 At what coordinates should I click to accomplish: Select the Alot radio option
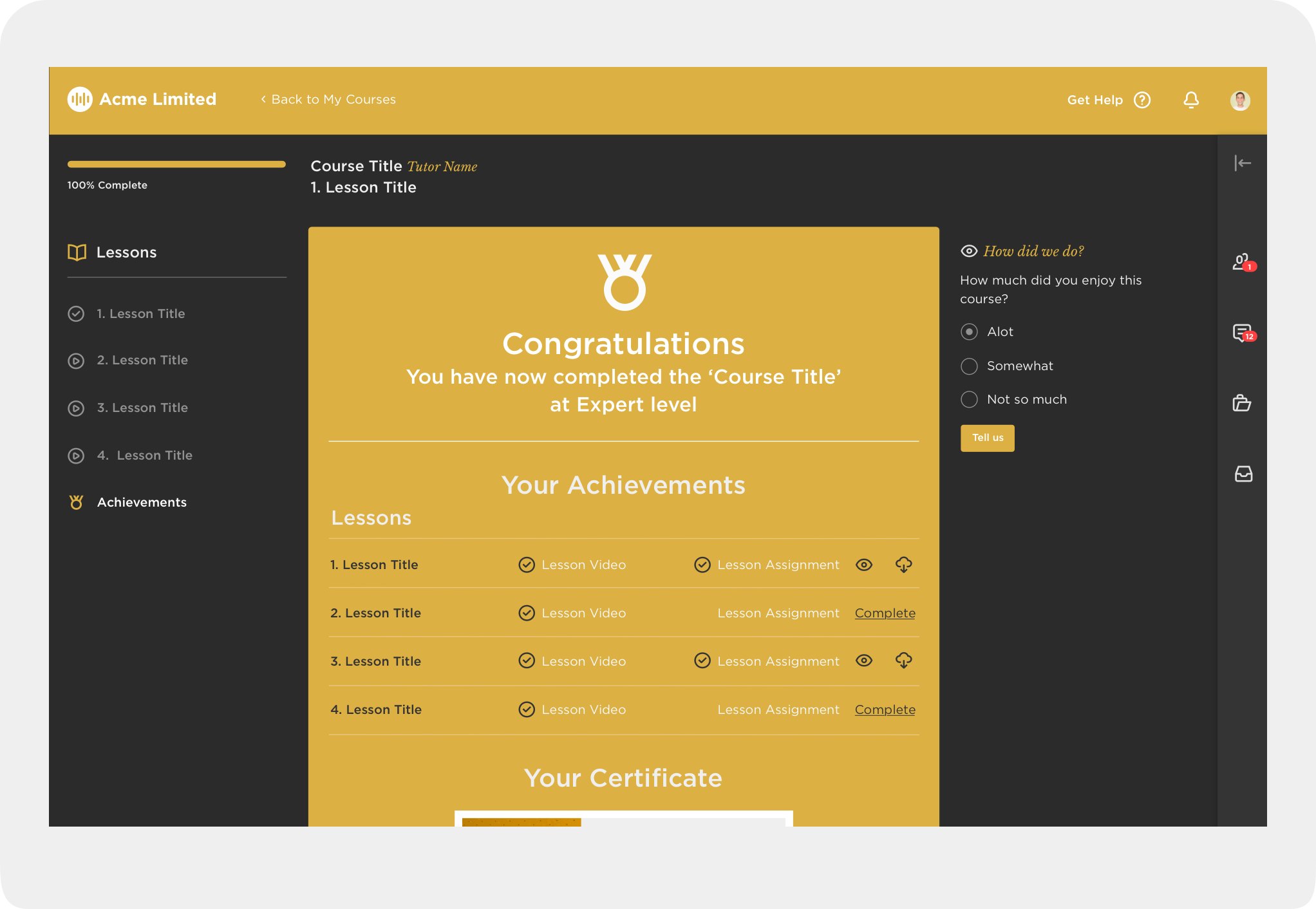969,332
